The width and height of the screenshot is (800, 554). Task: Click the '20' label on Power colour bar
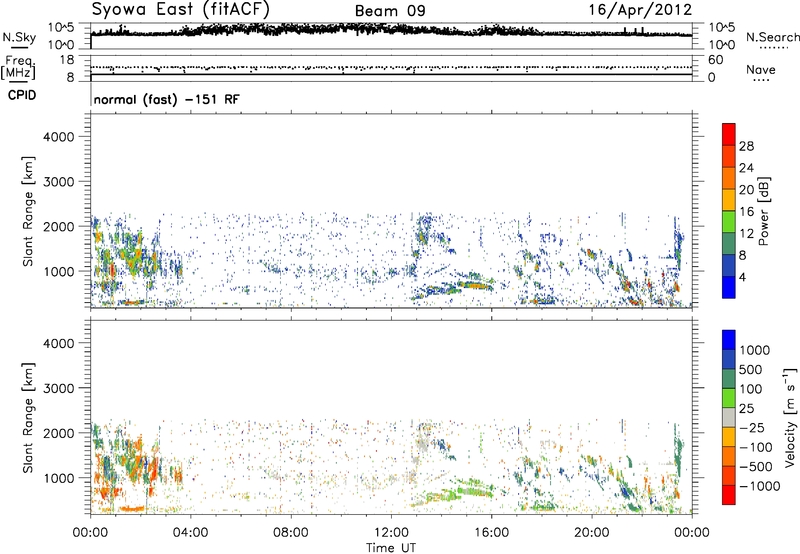point(746,190)
